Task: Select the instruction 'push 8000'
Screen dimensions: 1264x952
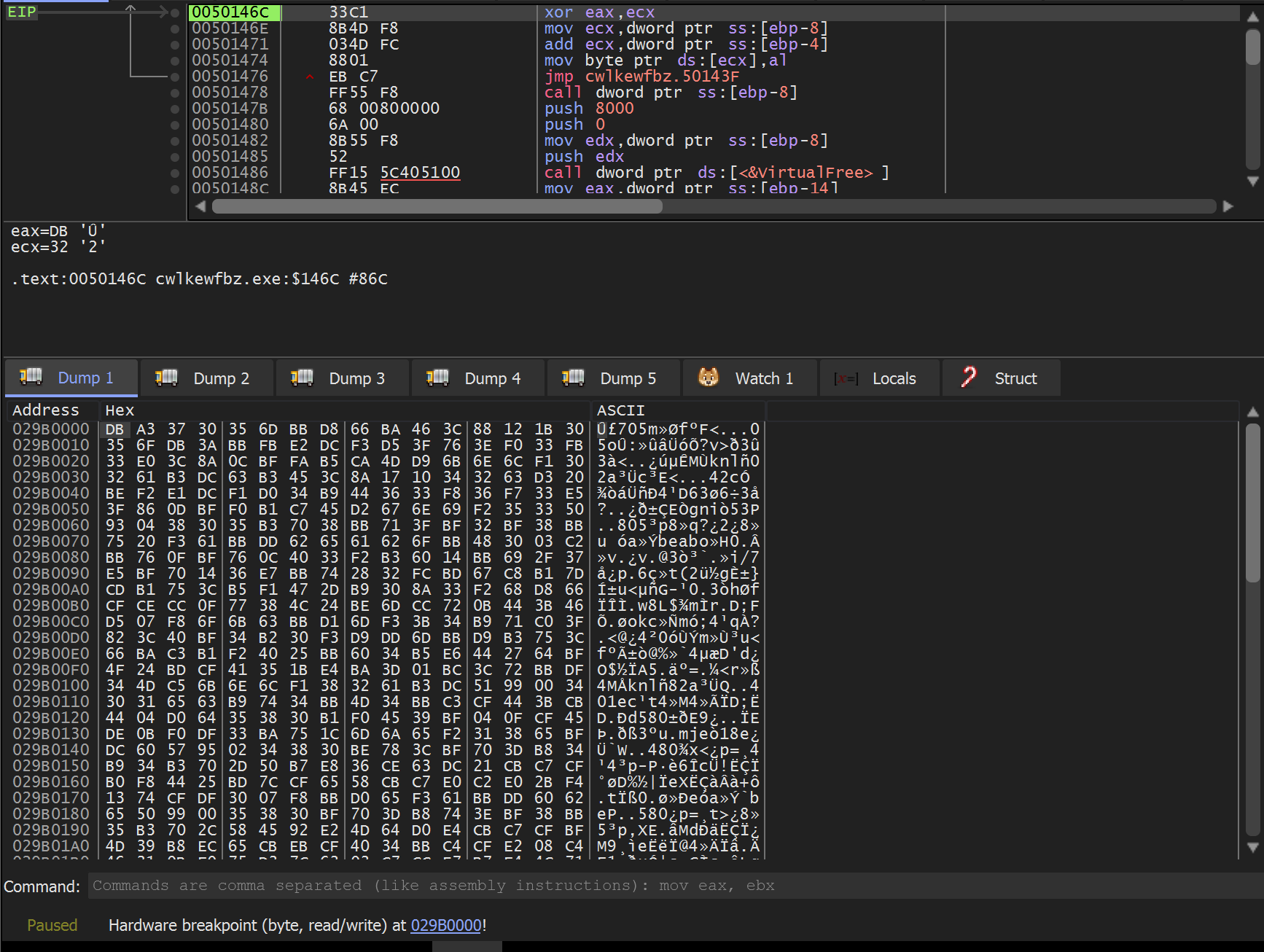Action: pos(589,109)
